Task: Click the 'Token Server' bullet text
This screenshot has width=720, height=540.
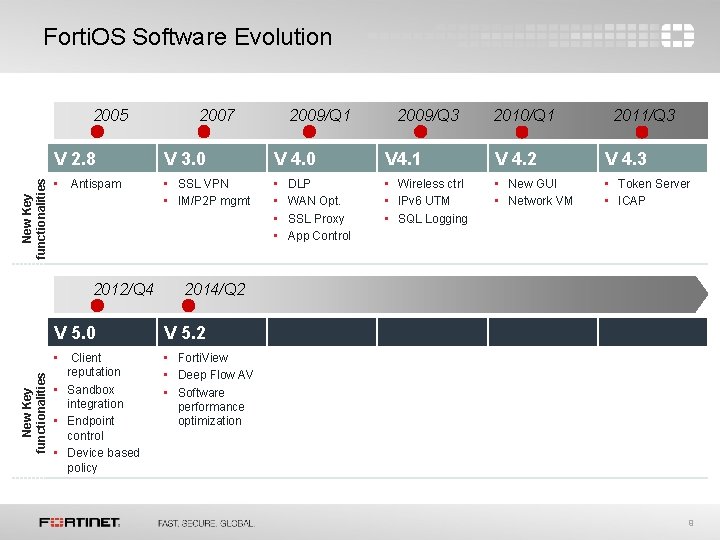Action: pyautogui.click(x=654, y=184)
